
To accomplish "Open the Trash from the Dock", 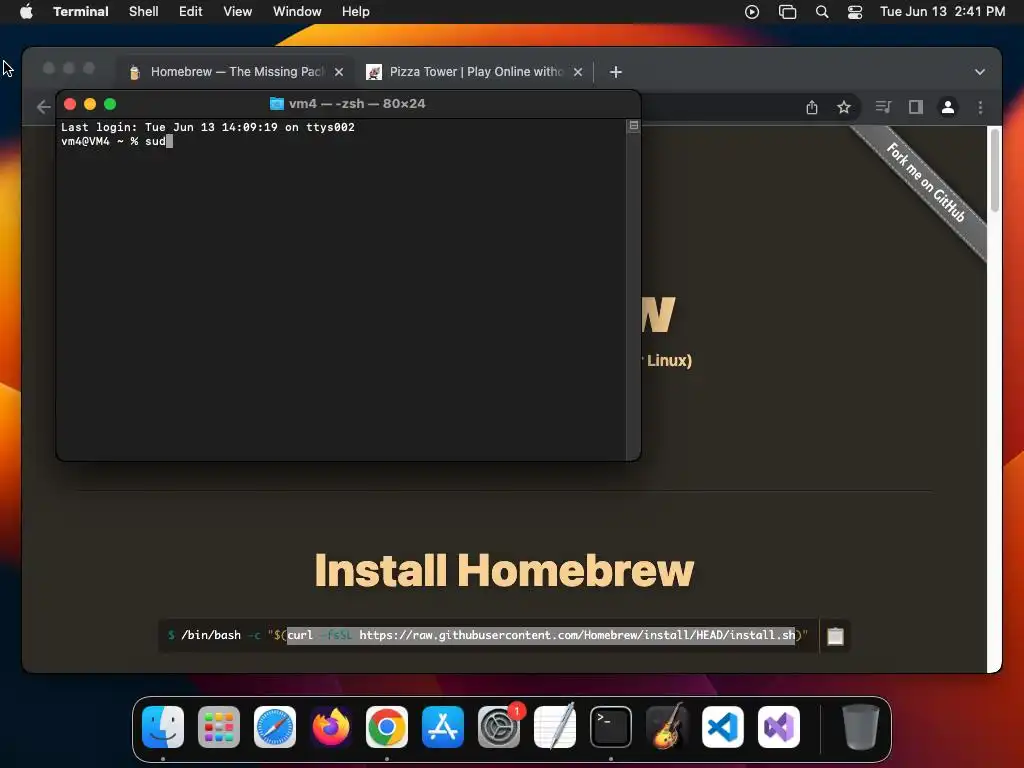I will coord(861,727).
